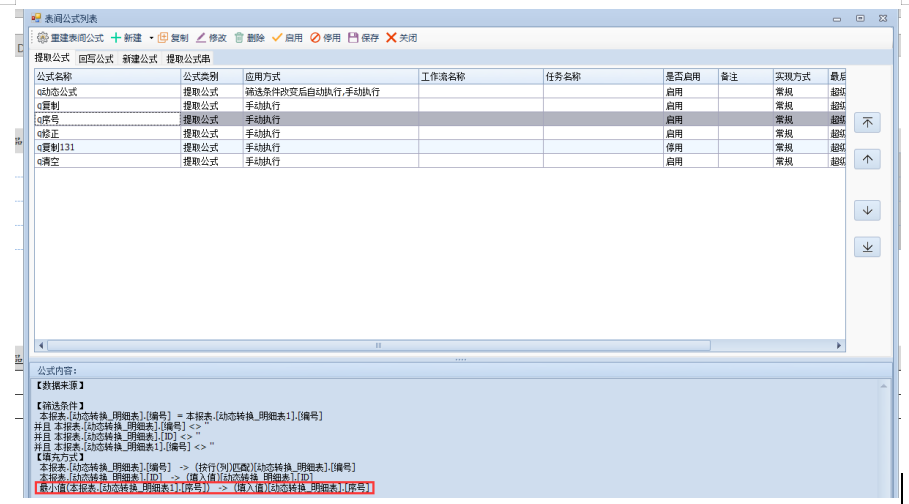909x504 pixels.
Task: Open the dropdown arrow next to 新建
Action: [x=151, y=38]
